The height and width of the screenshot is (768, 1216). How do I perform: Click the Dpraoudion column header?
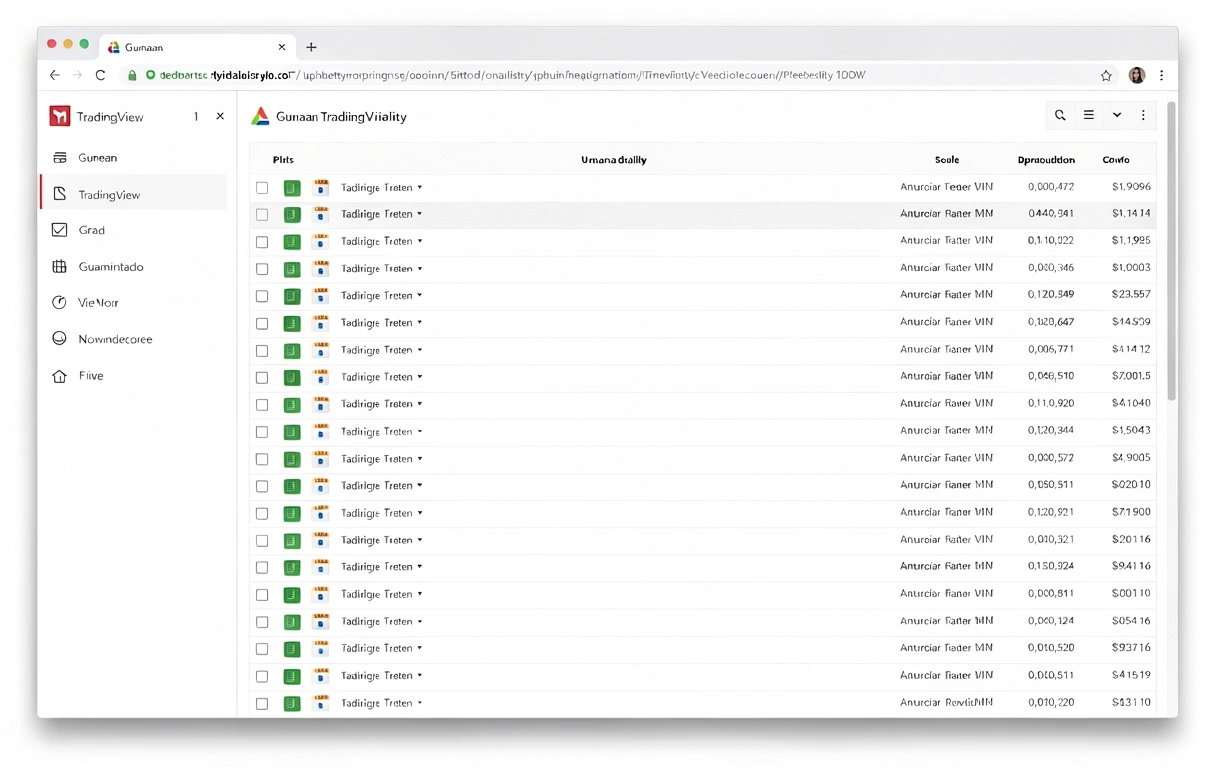click(x=1046, y=159)
